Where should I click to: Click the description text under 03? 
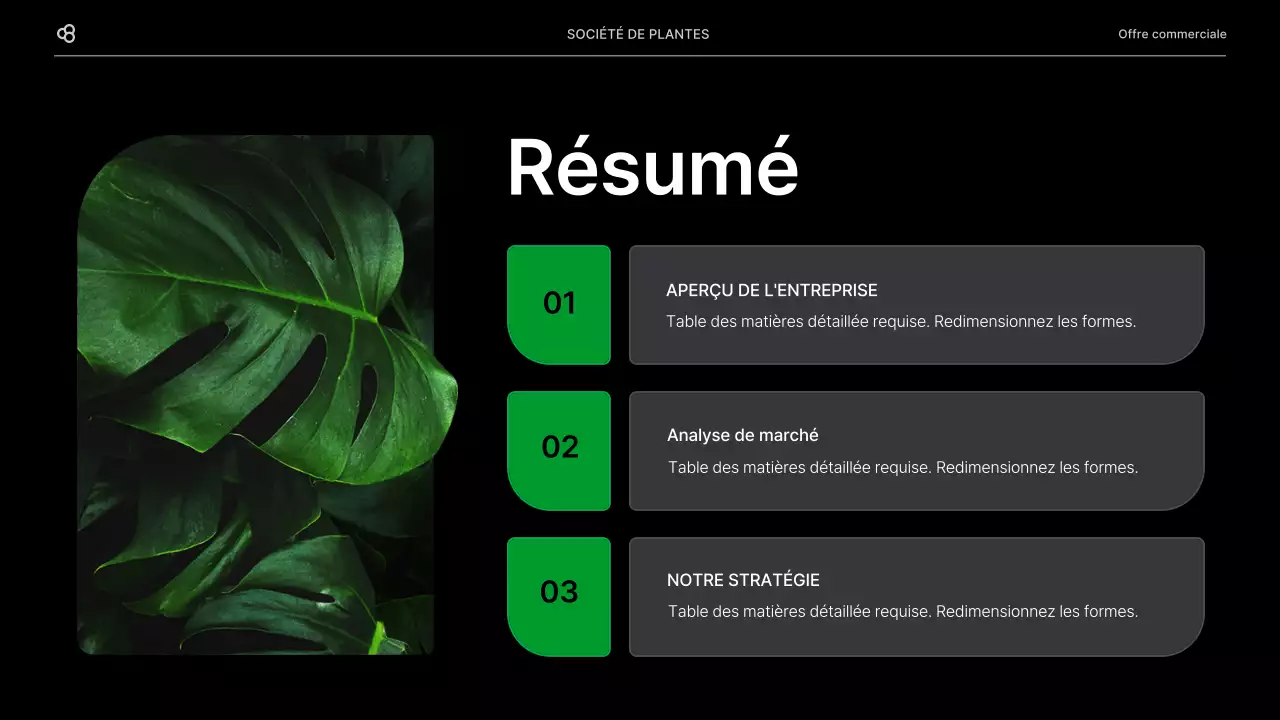(x=903, y=611)
